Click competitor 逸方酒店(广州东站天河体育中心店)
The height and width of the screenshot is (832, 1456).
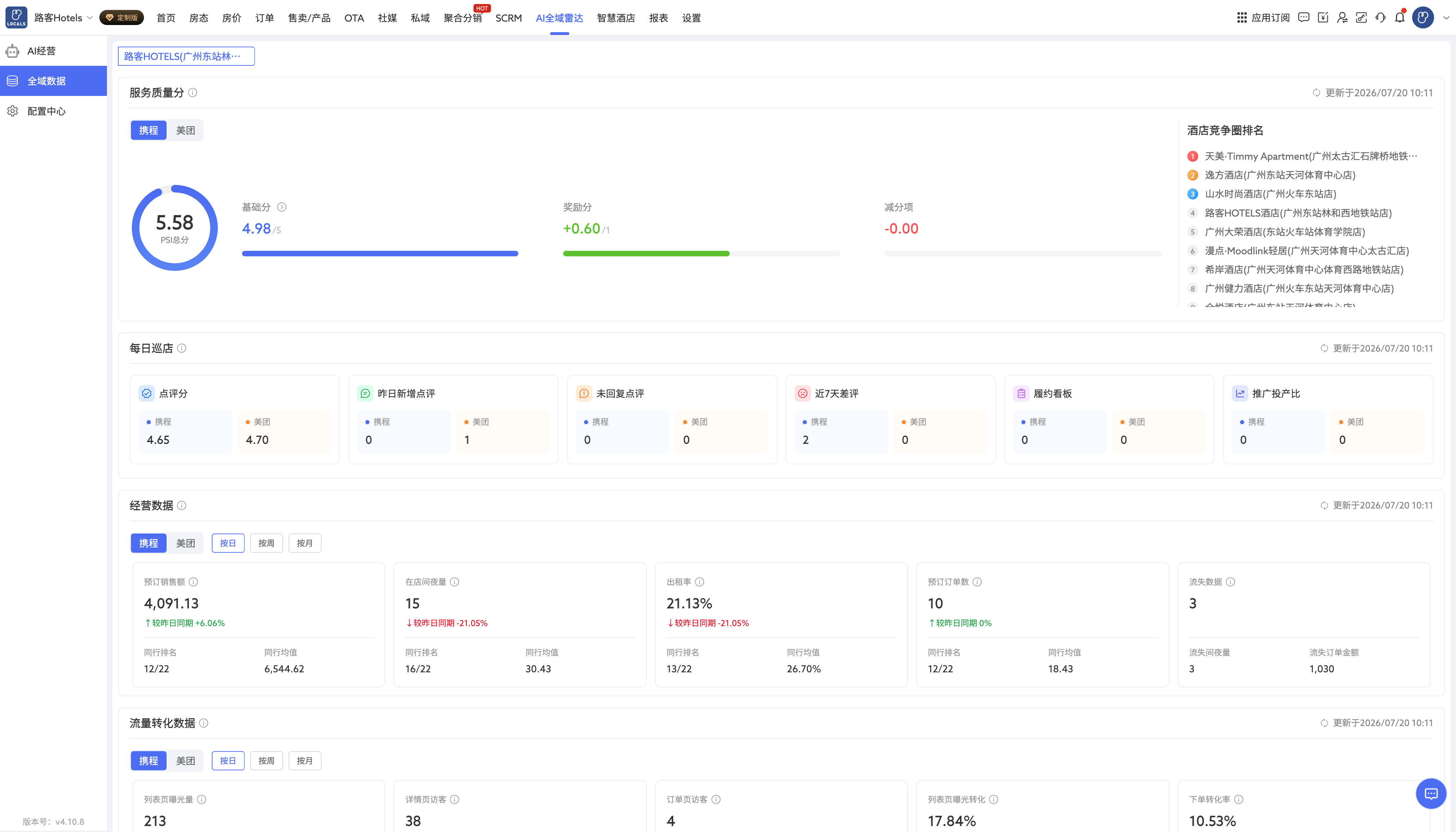pyautogui.click(x=1279, y=175)
